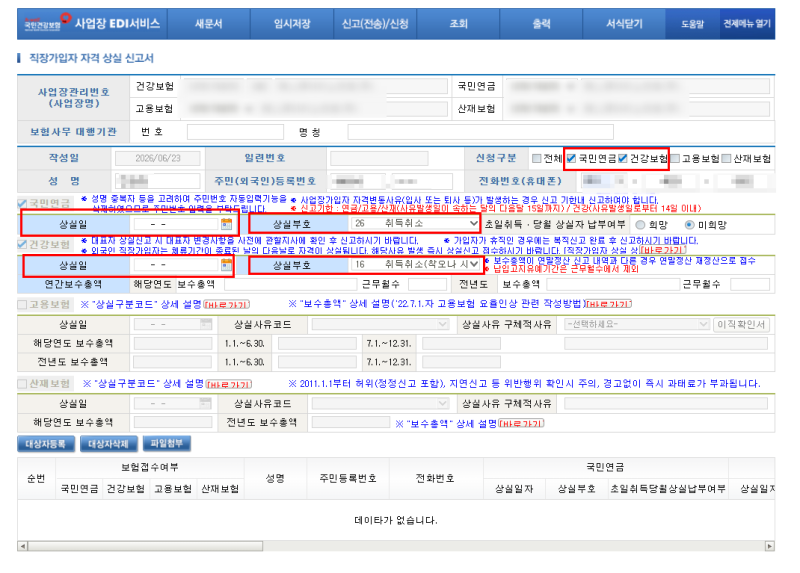Click 보험사무 대행기관 명칭 field
This screenshot has height=573, width=800.
pos(481,132)
